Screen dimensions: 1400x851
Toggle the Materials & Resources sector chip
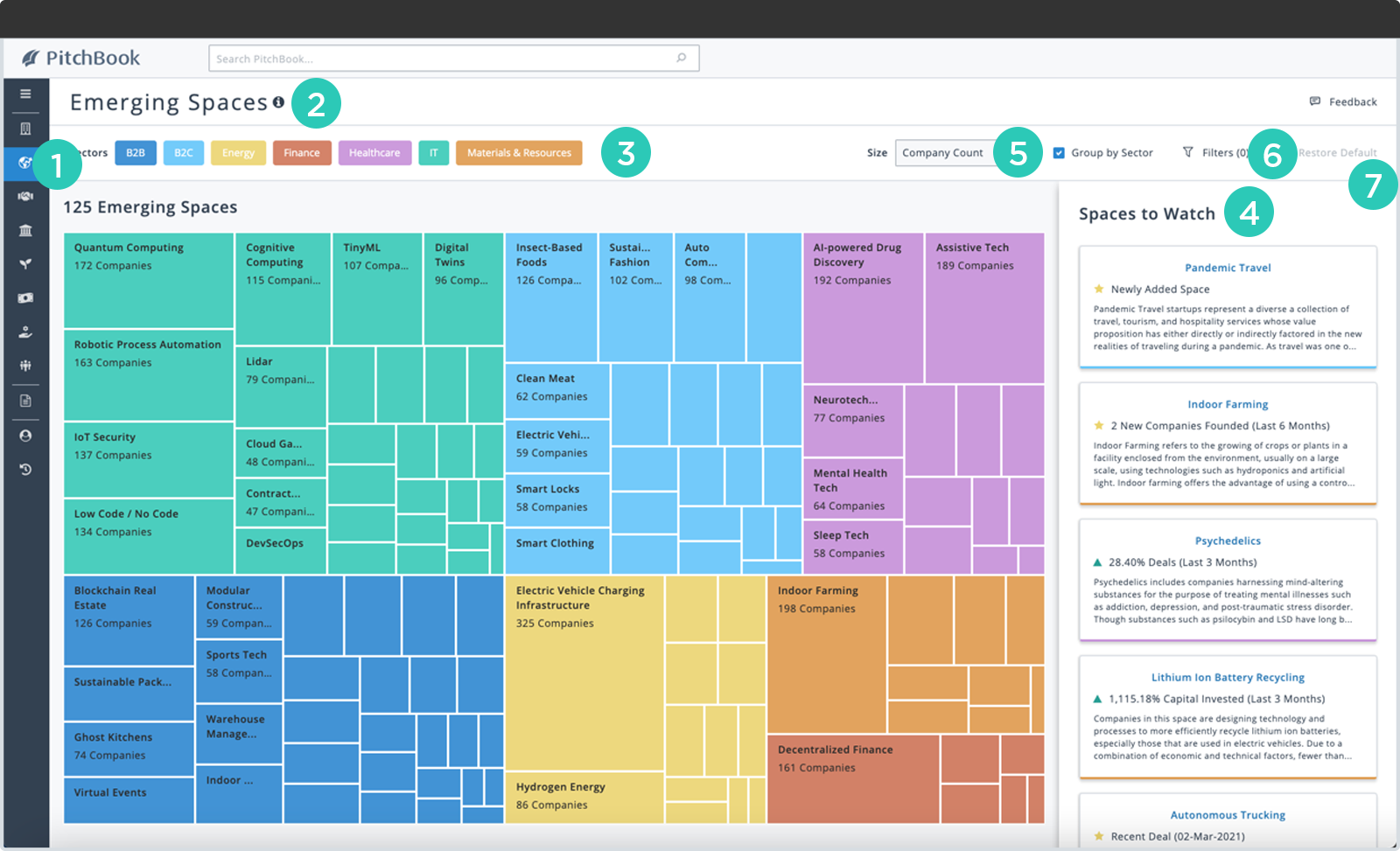coord(519,153)
